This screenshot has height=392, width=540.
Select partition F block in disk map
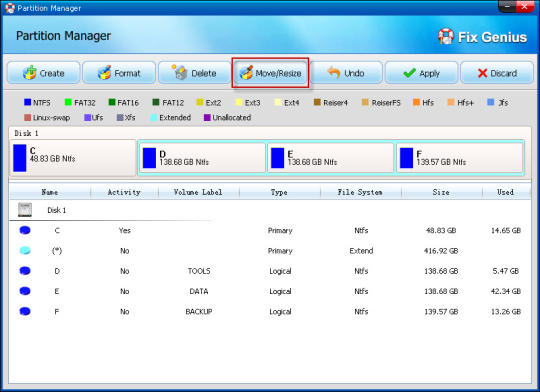click(x=459, y=158)
